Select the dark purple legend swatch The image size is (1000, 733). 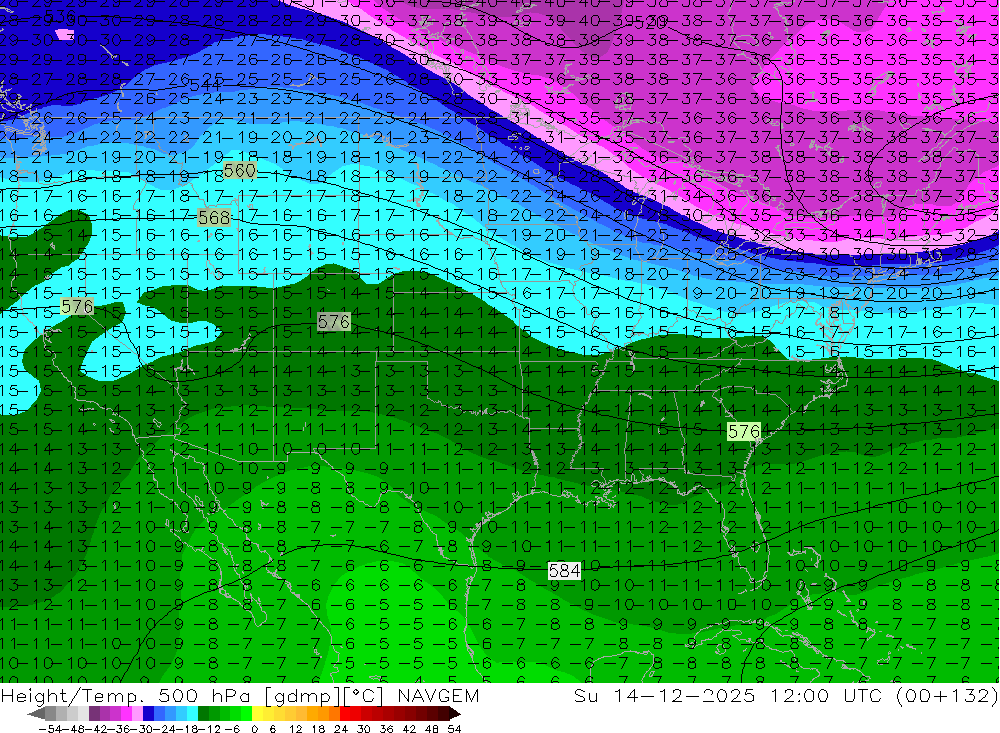(93, 714)
